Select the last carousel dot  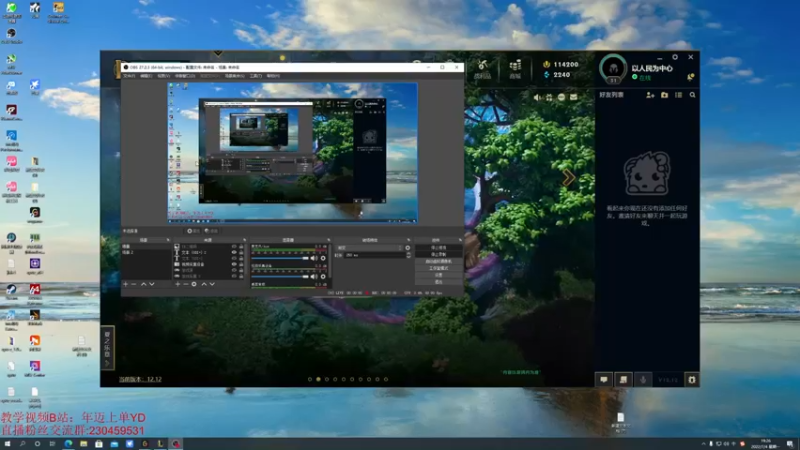[386, 379]
